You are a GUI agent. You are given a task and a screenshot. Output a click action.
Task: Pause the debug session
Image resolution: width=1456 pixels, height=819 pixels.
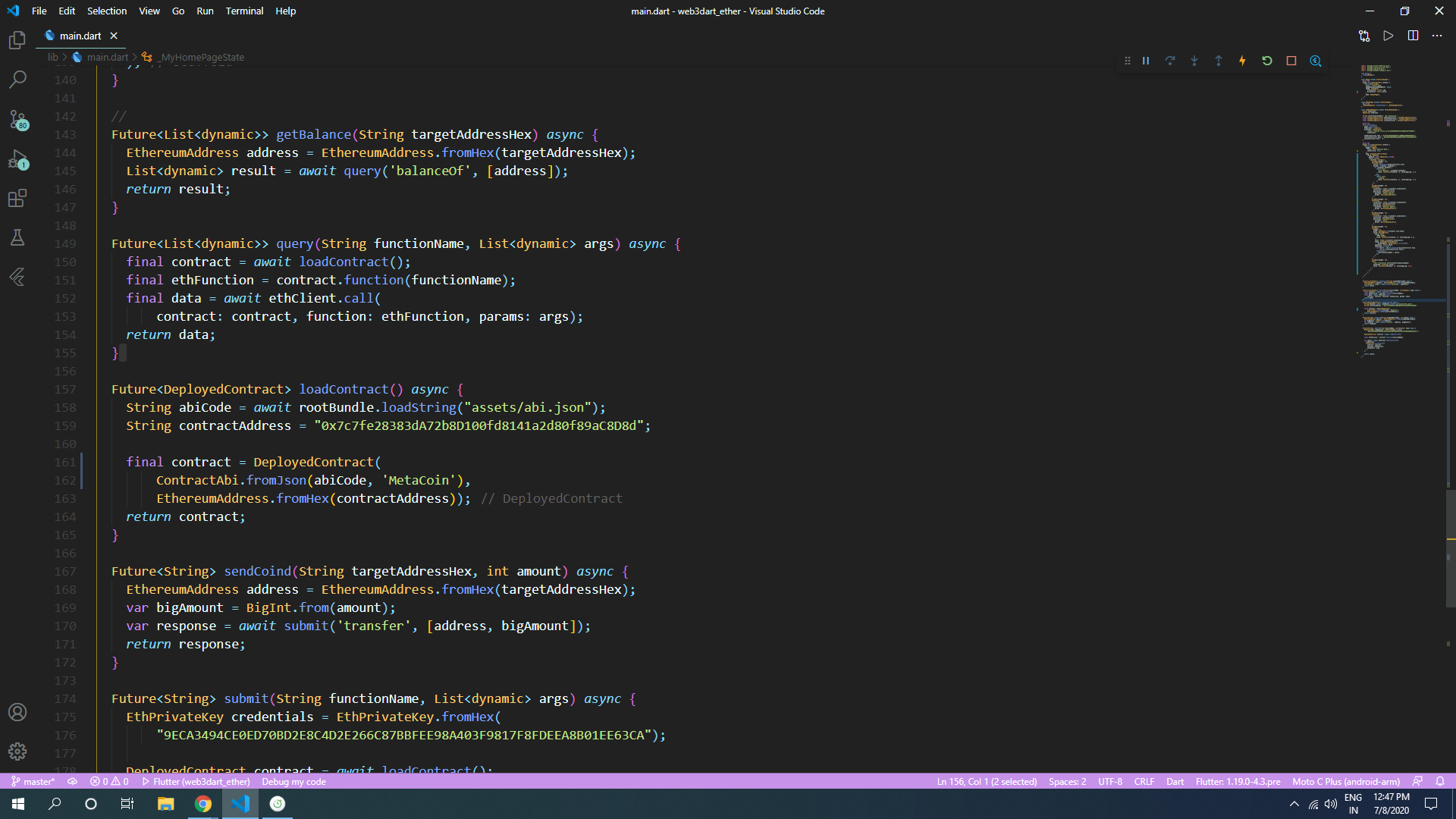click(1146, 61)
